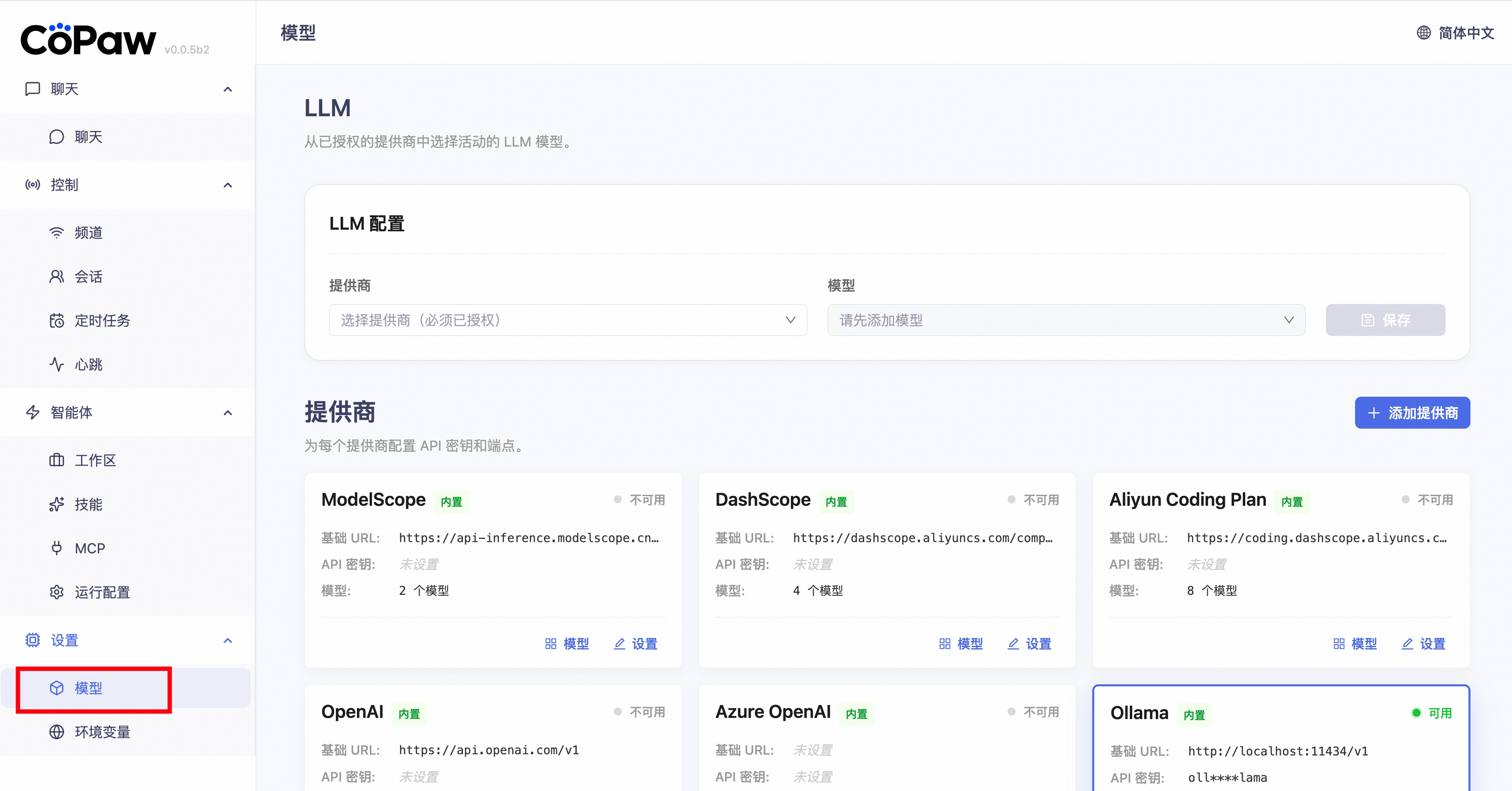Open the 聊天 sub-menu item
This screenshot has width=1512, height=791.
88,137
